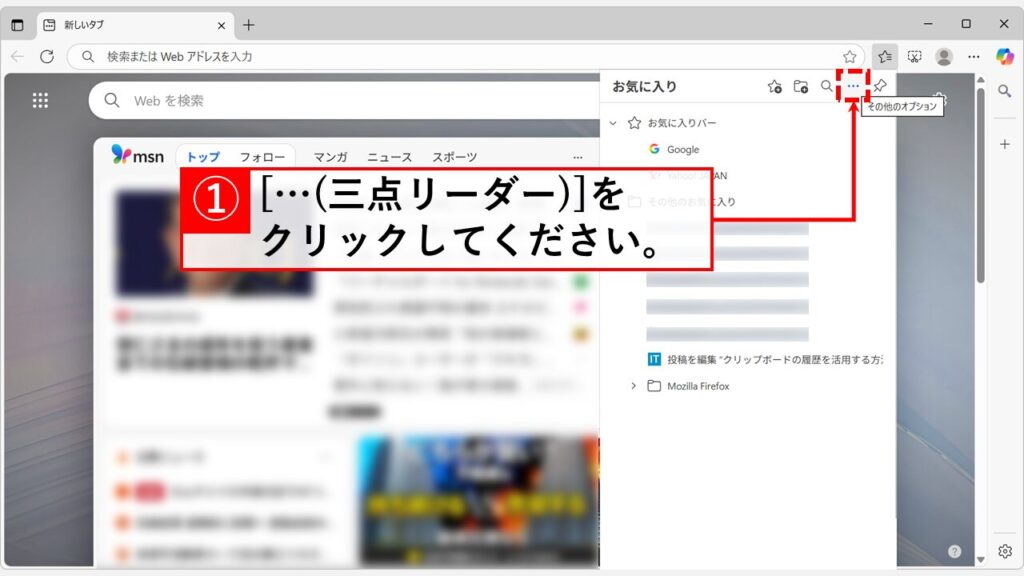Select the 新しいタブ browser tab
This screenshot has width=1024, height=576.
coord(135,25)
